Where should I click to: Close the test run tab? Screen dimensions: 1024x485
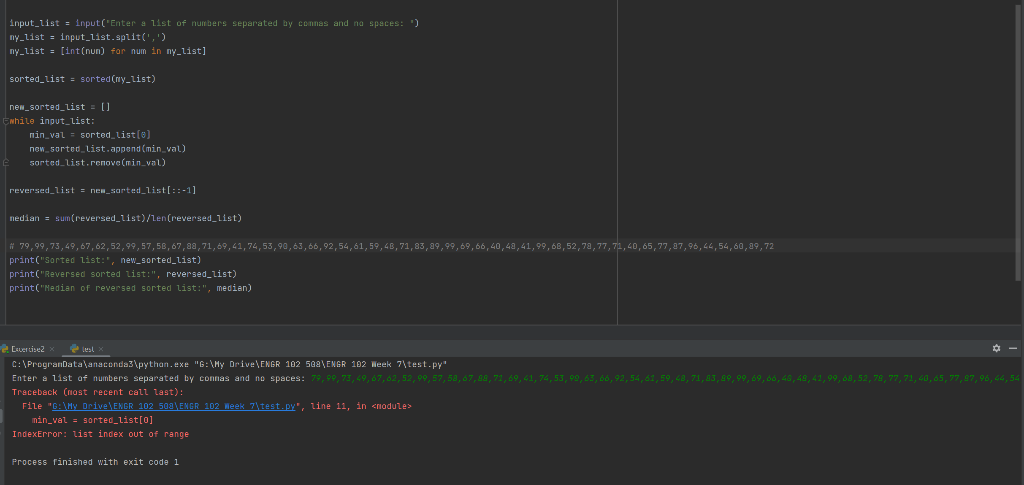click(x=101, y=349)
